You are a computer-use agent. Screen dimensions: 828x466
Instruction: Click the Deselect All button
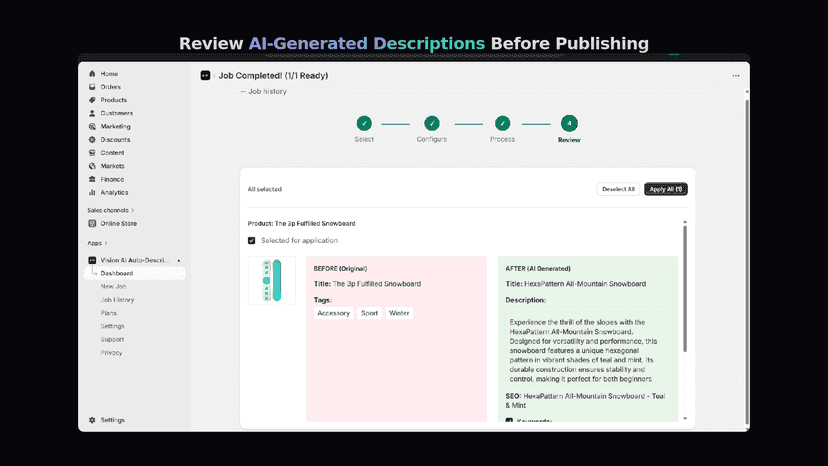click(618, 189)
